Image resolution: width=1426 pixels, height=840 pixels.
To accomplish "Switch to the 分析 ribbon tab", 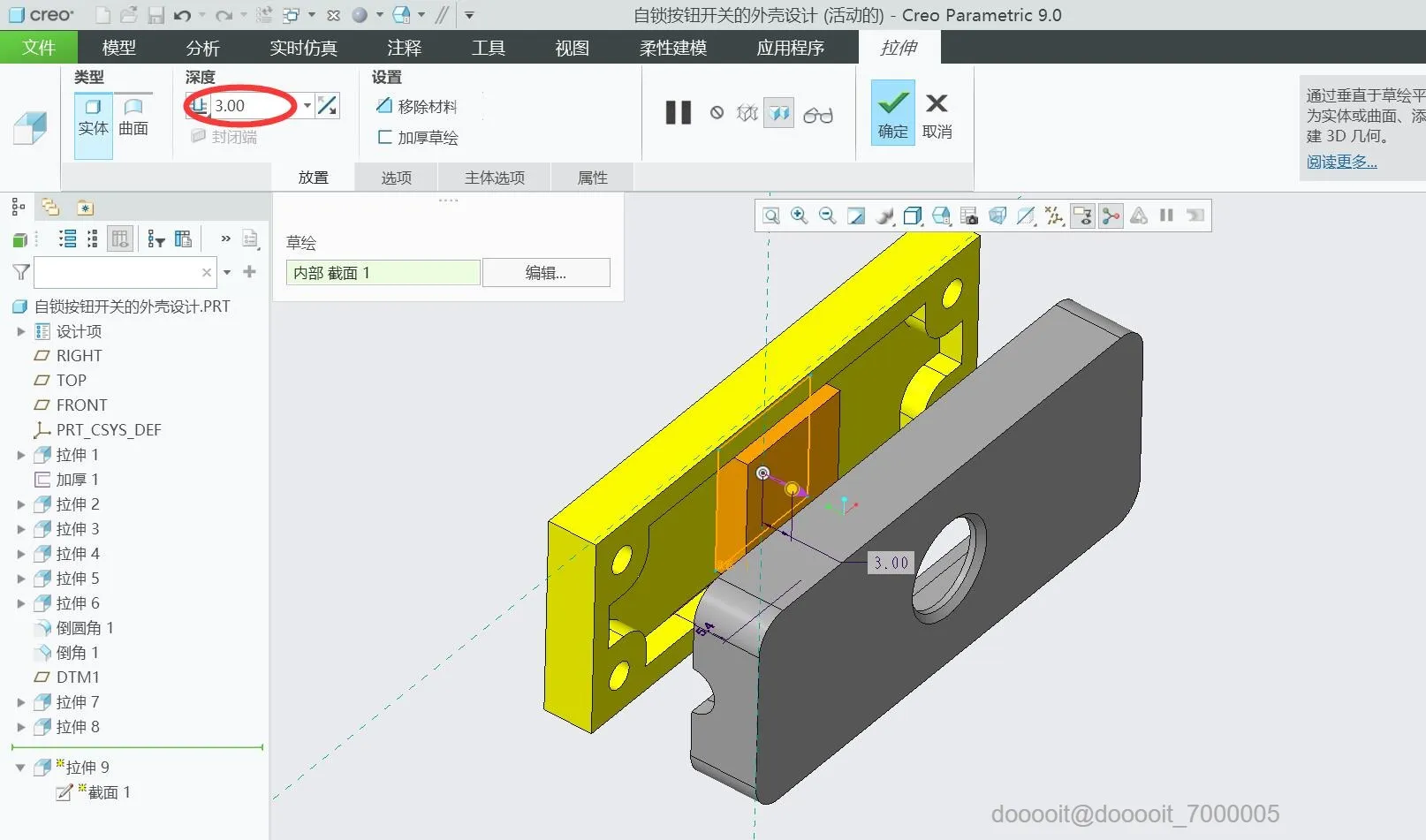I will point(203,48).
